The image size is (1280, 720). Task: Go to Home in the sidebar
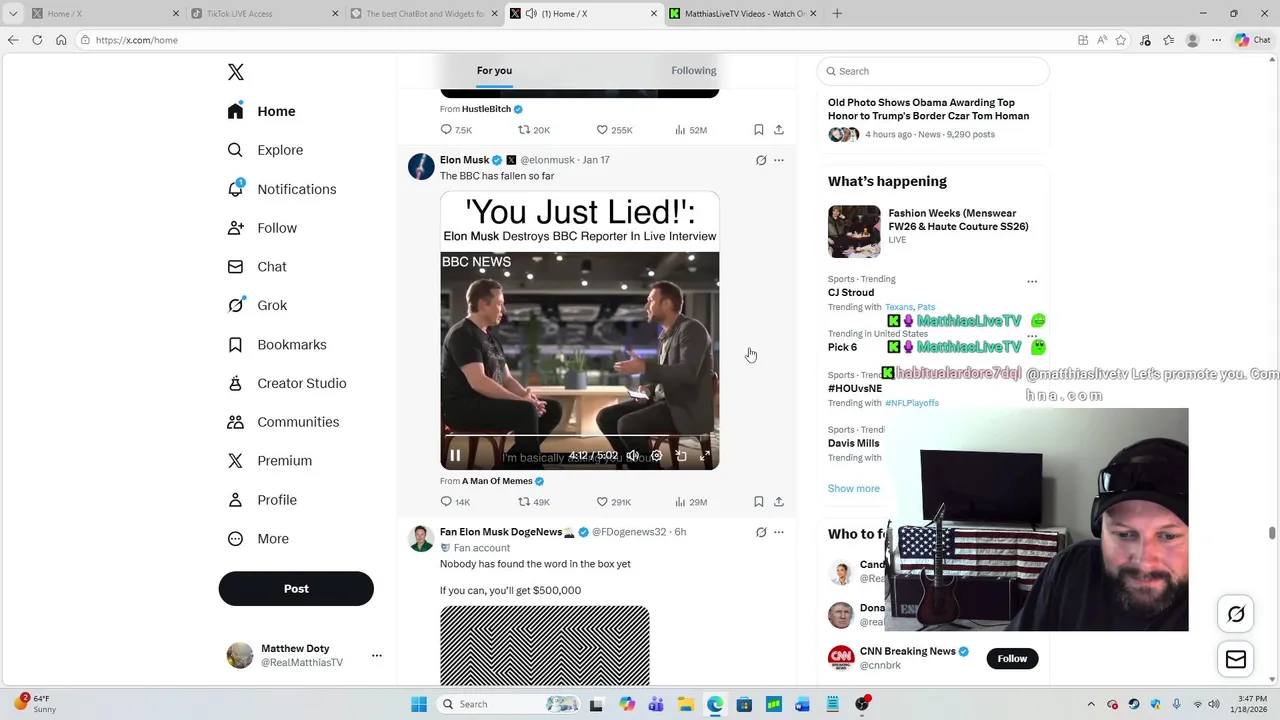(x=261, y=111)
